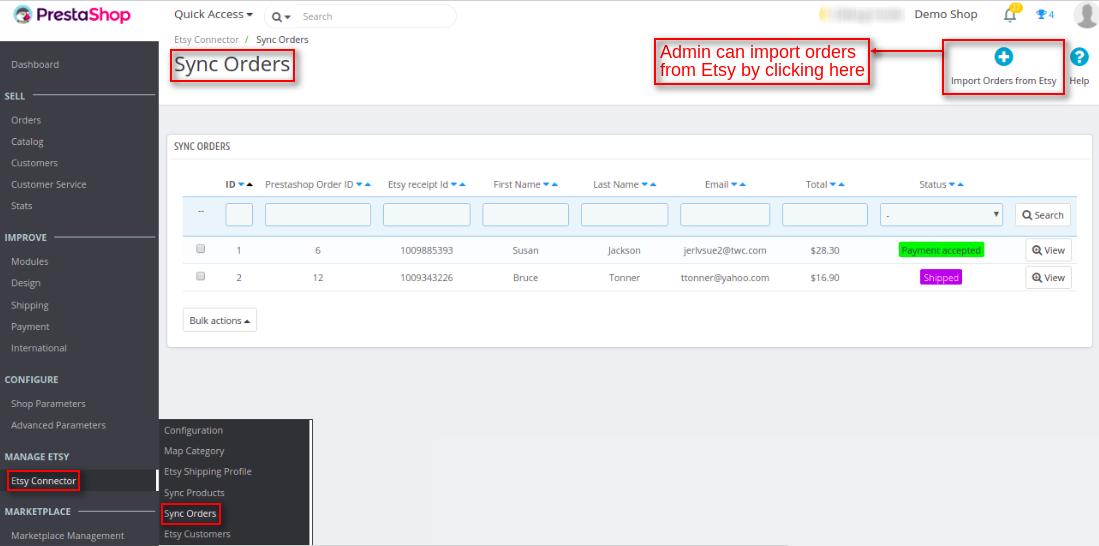Image resolution: width=1099 pixels, height=546 pixels.
Task: Sort First Name ascending arrow
Action: (x=555, y=185)
